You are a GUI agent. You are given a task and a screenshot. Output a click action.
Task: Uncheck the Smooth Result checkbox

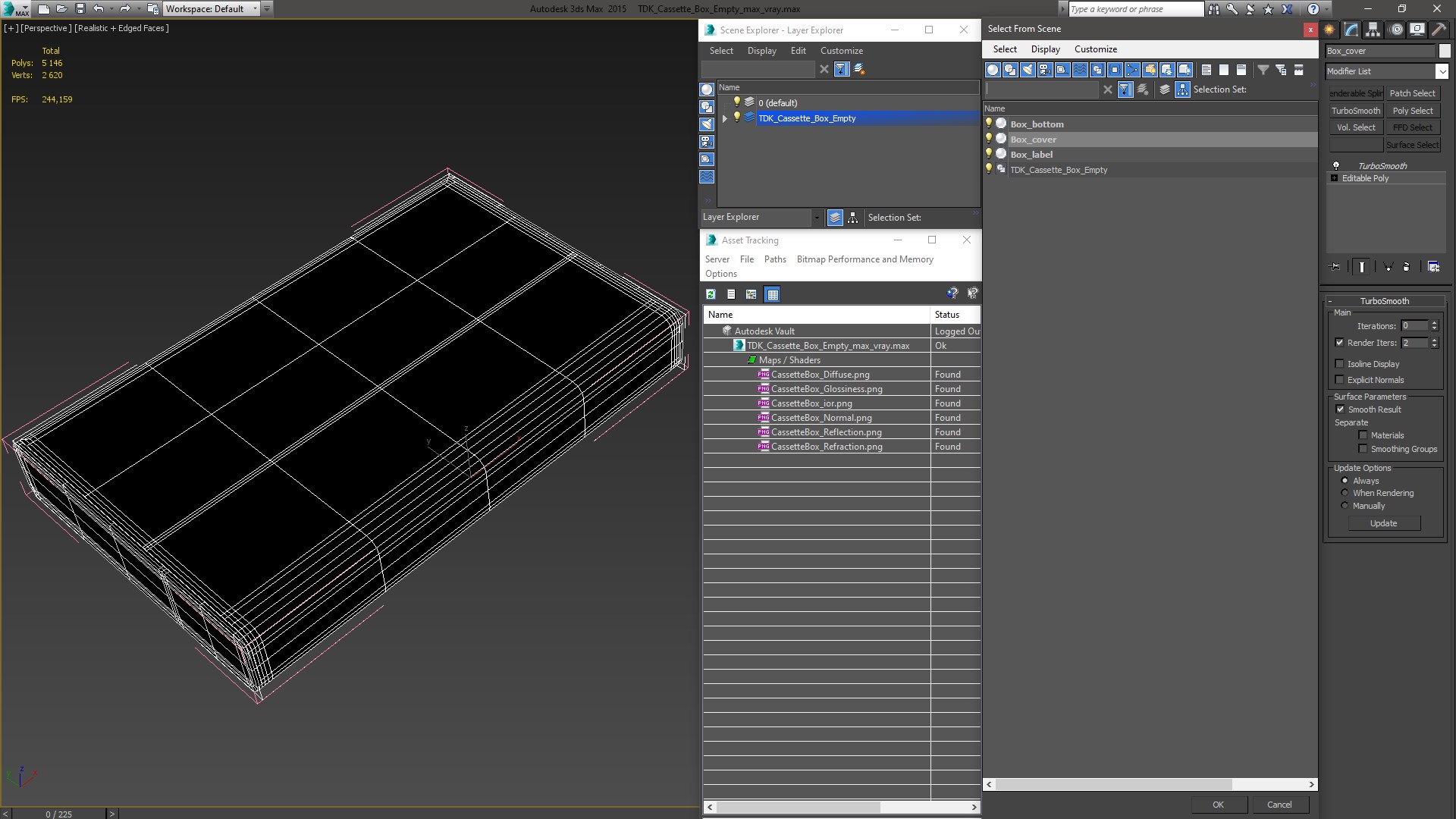pos(1340,409)
